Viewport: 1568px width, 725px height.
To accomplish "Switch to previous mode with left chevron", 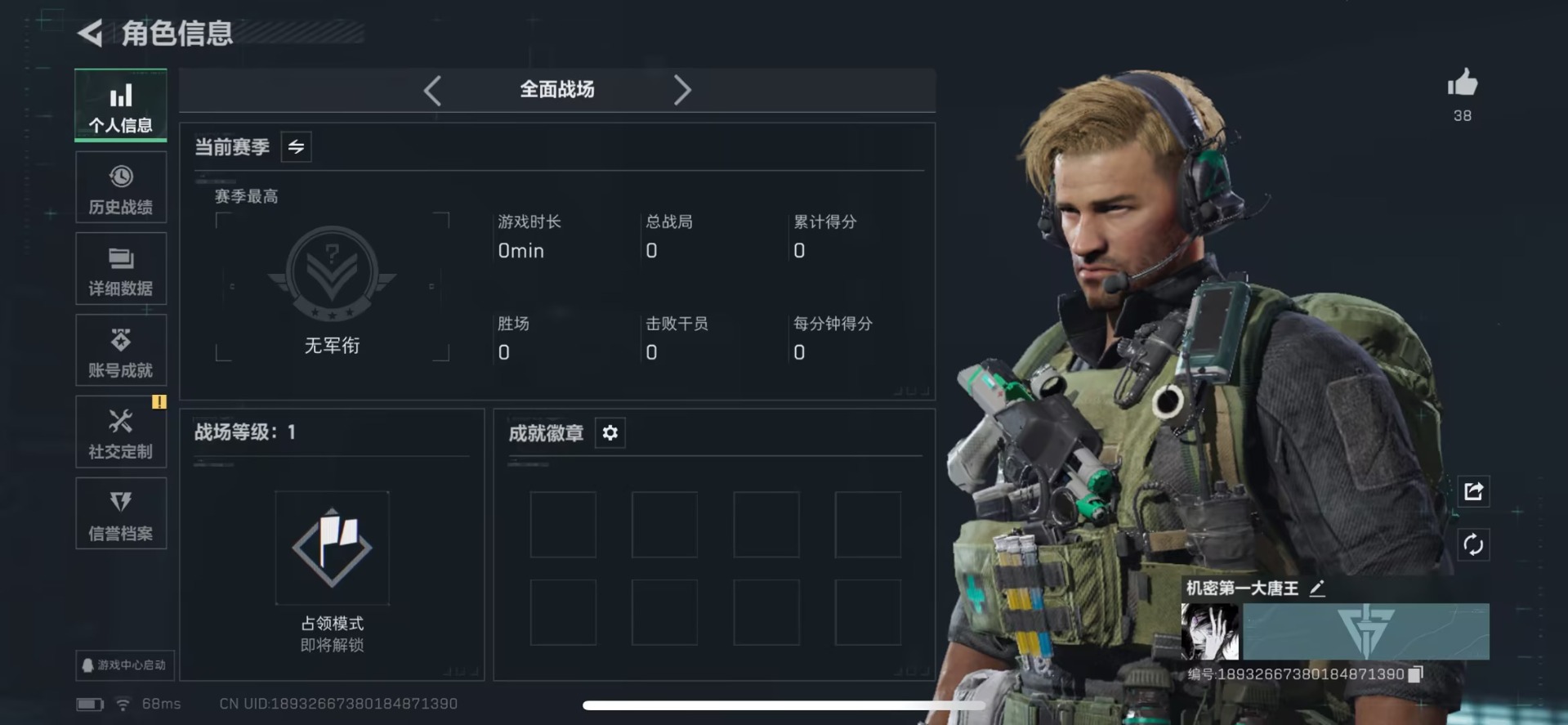I will point(432,90).
